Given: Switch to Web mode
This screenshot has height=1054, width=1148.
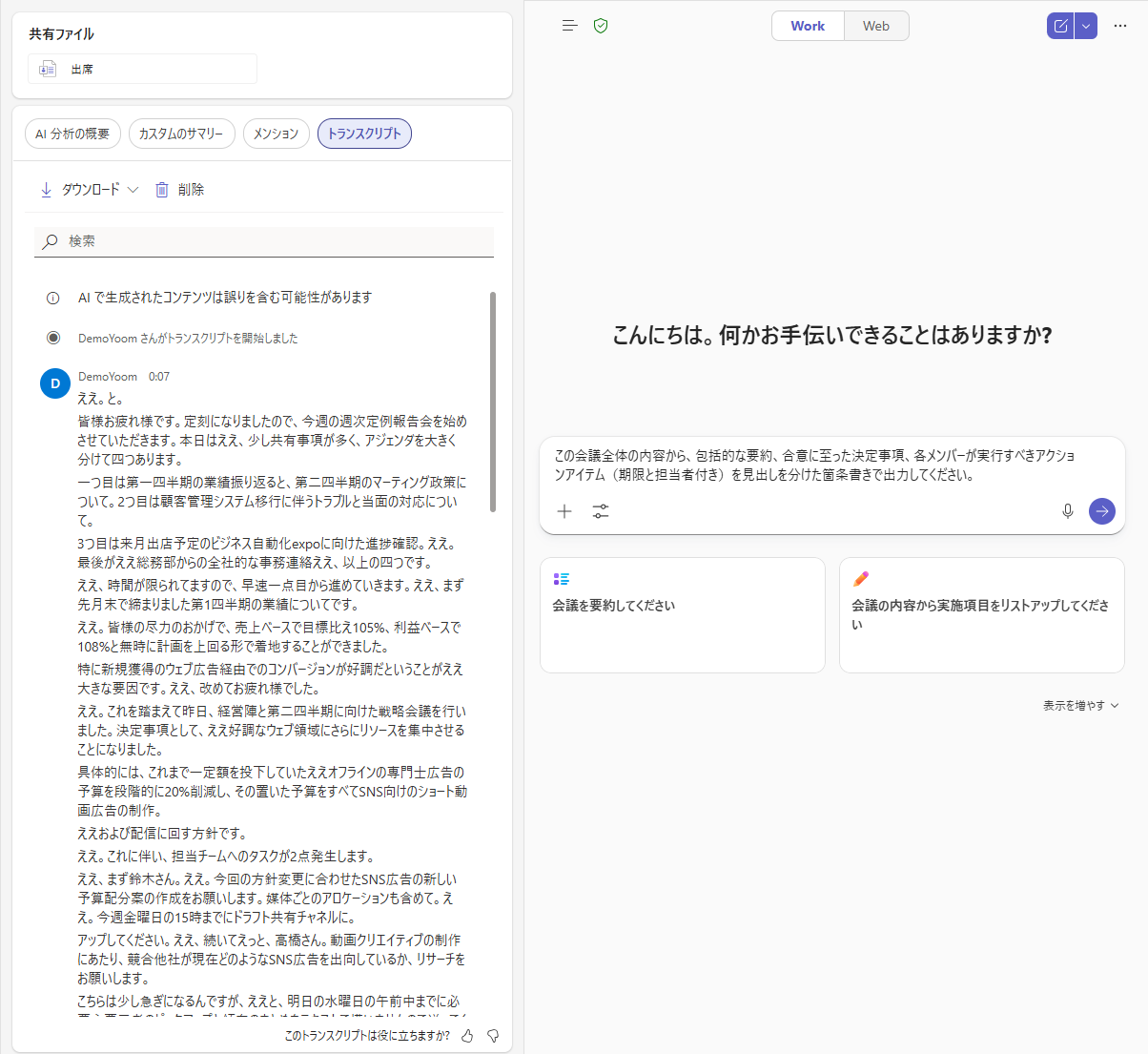Looking at the screenshot, I should point(875,26).
